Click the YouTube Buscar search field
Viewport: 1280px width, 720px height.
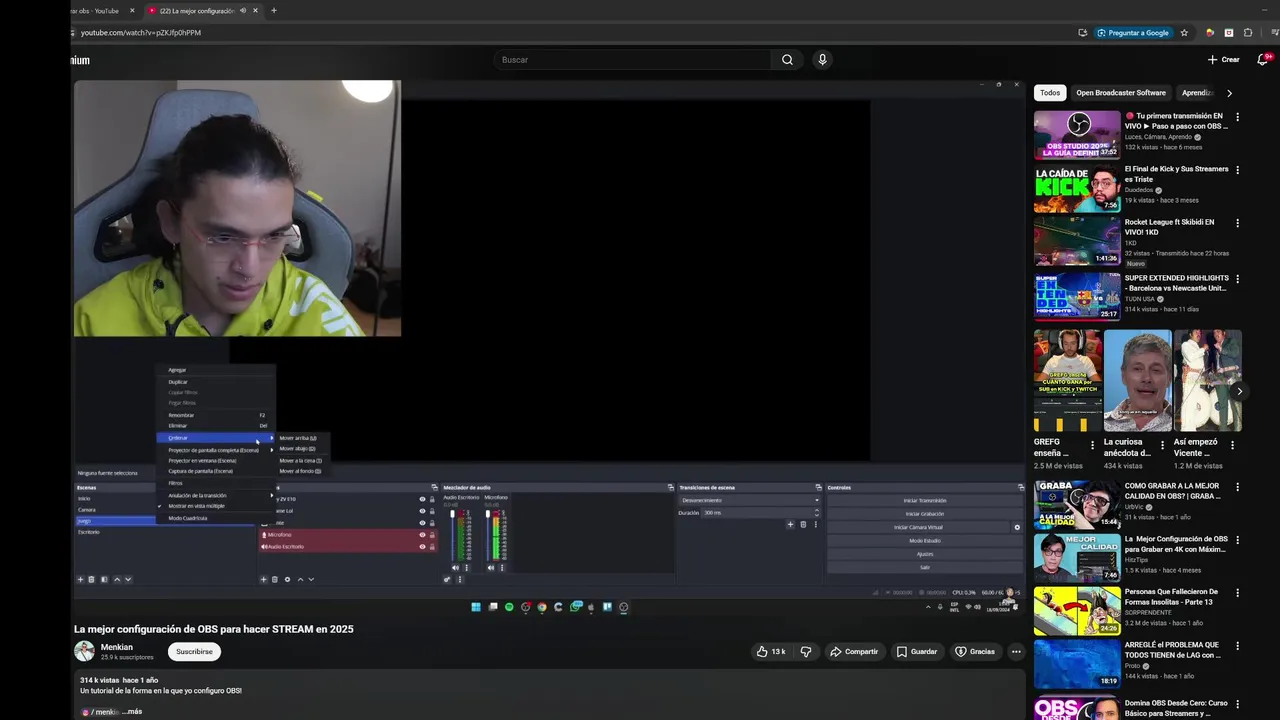(634, 60)
